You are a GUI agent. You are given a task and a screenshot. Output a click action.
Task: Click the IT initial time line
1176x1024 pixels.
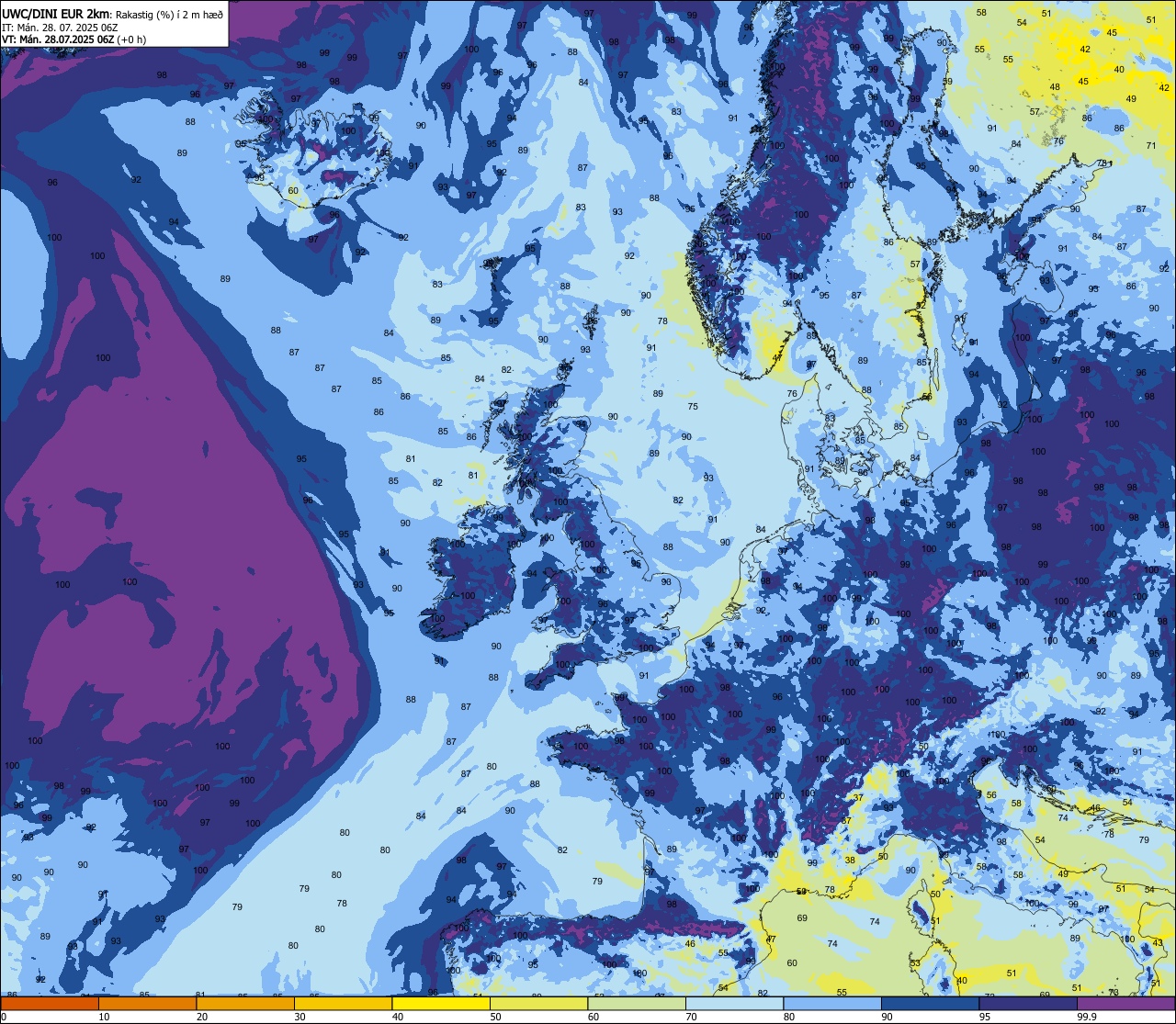(60, 27)
